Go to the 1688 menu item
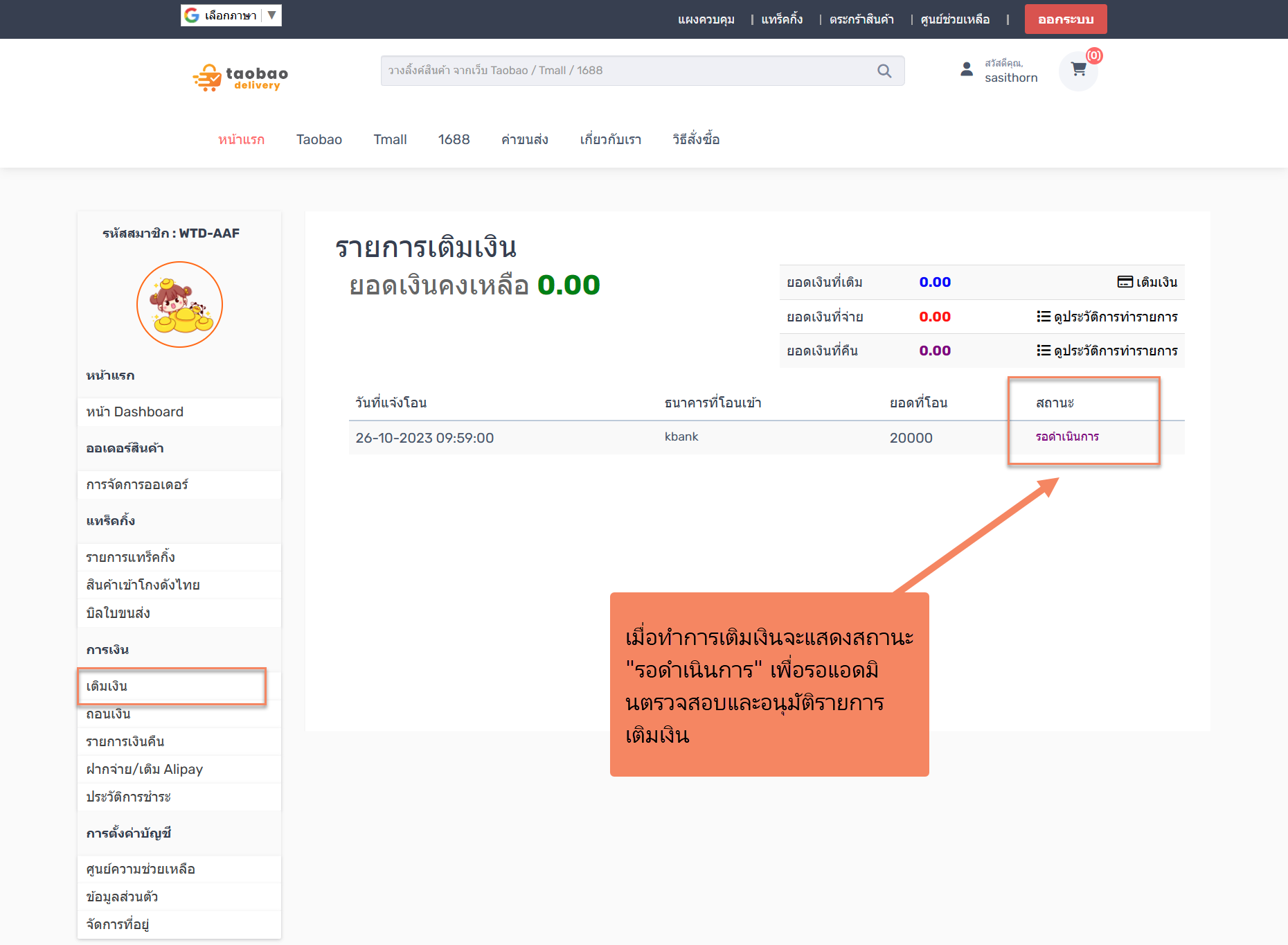Screen dimensions: 1288x945 coord(454,139)
